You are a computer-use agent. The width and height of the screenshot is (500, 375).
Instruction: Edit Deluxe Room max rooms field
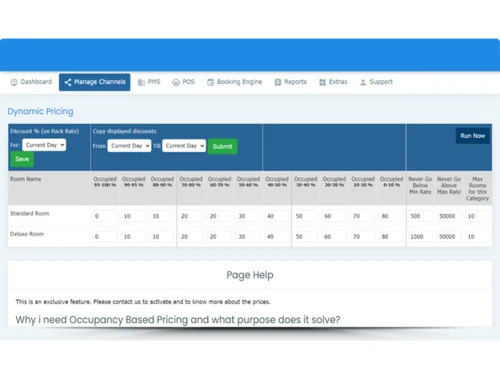478,237
